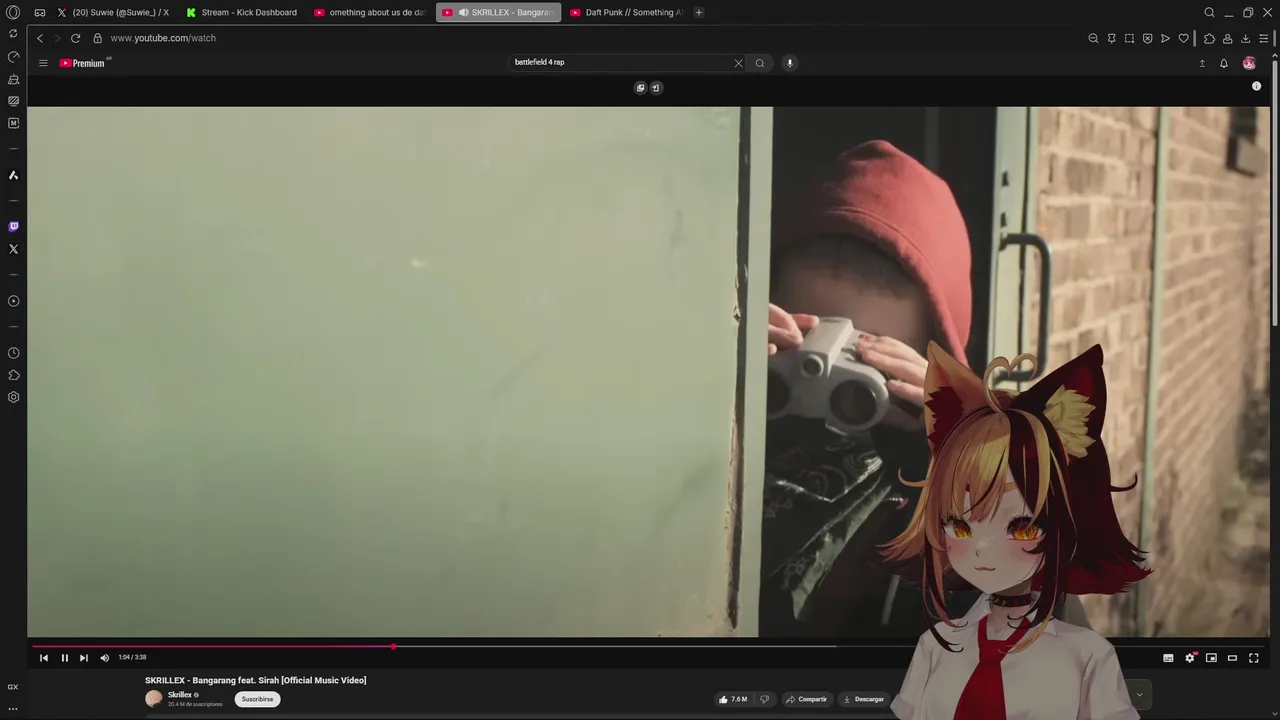1280x720 pixels.
Task: Open YouTube notifications bell
Action: click(1223, 63)
